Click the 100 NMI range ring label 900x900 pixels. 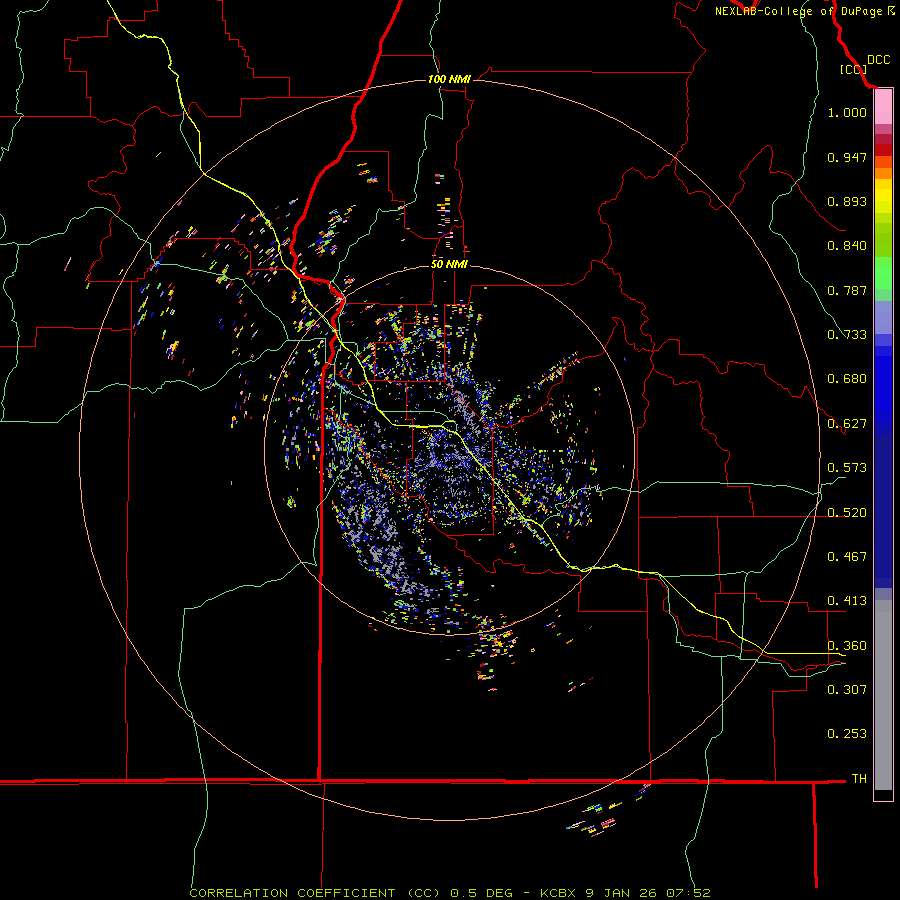449,79
